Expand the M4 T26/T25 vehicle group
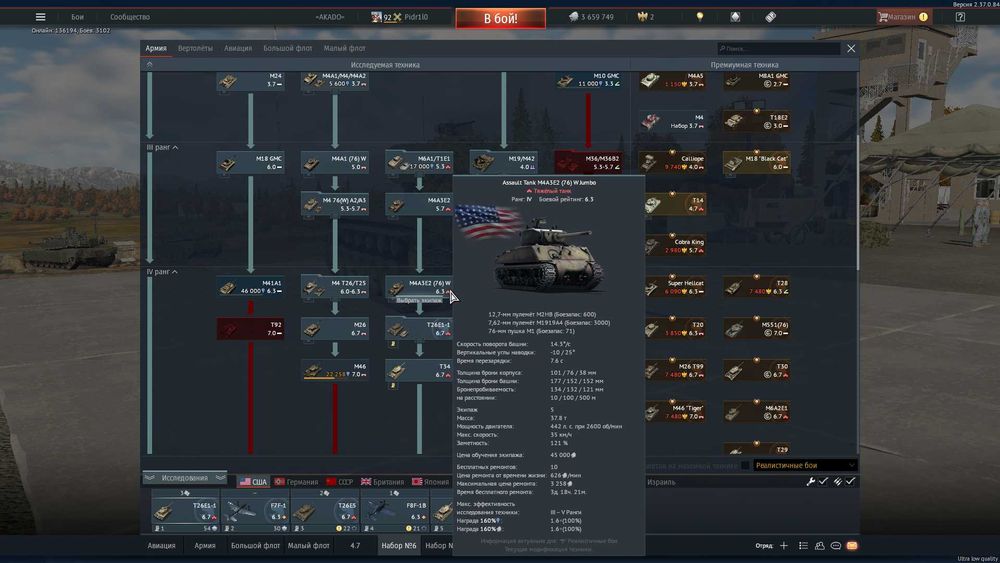 [334, 287]
